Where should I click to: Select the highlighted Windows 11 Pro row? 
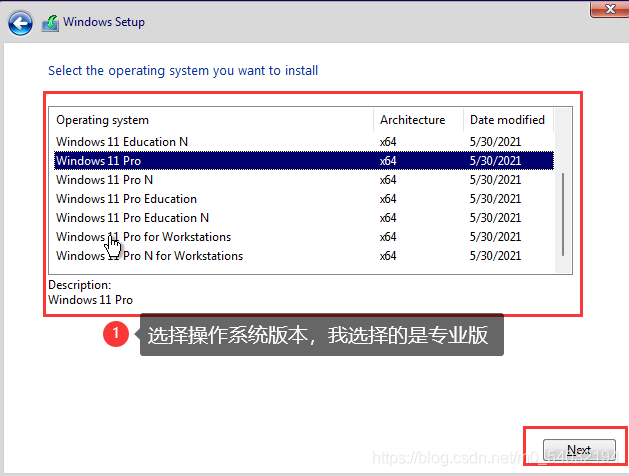pyautogui.click(x=304, y=161)
